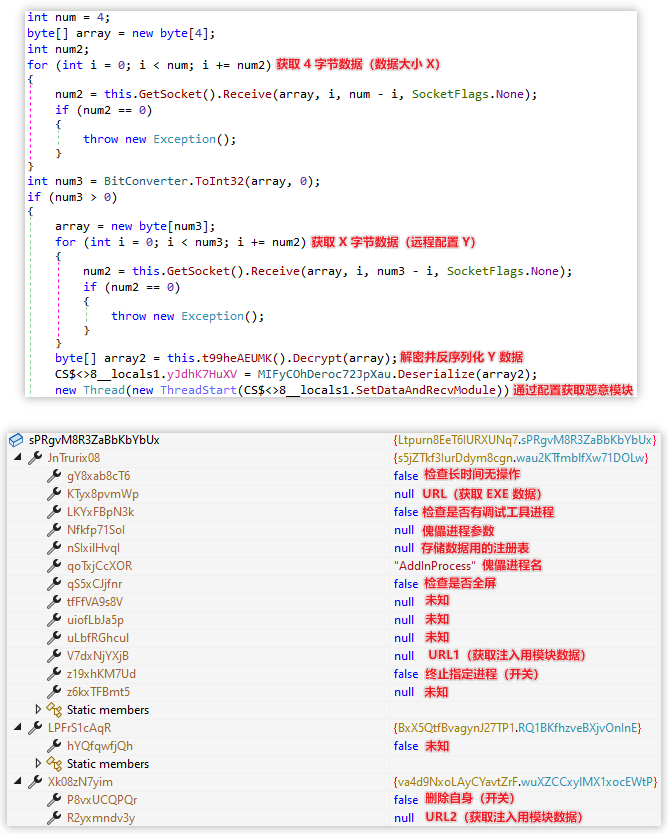
Task: Click the wrench icon next to JnTrurix08
Action: [35, 457]
